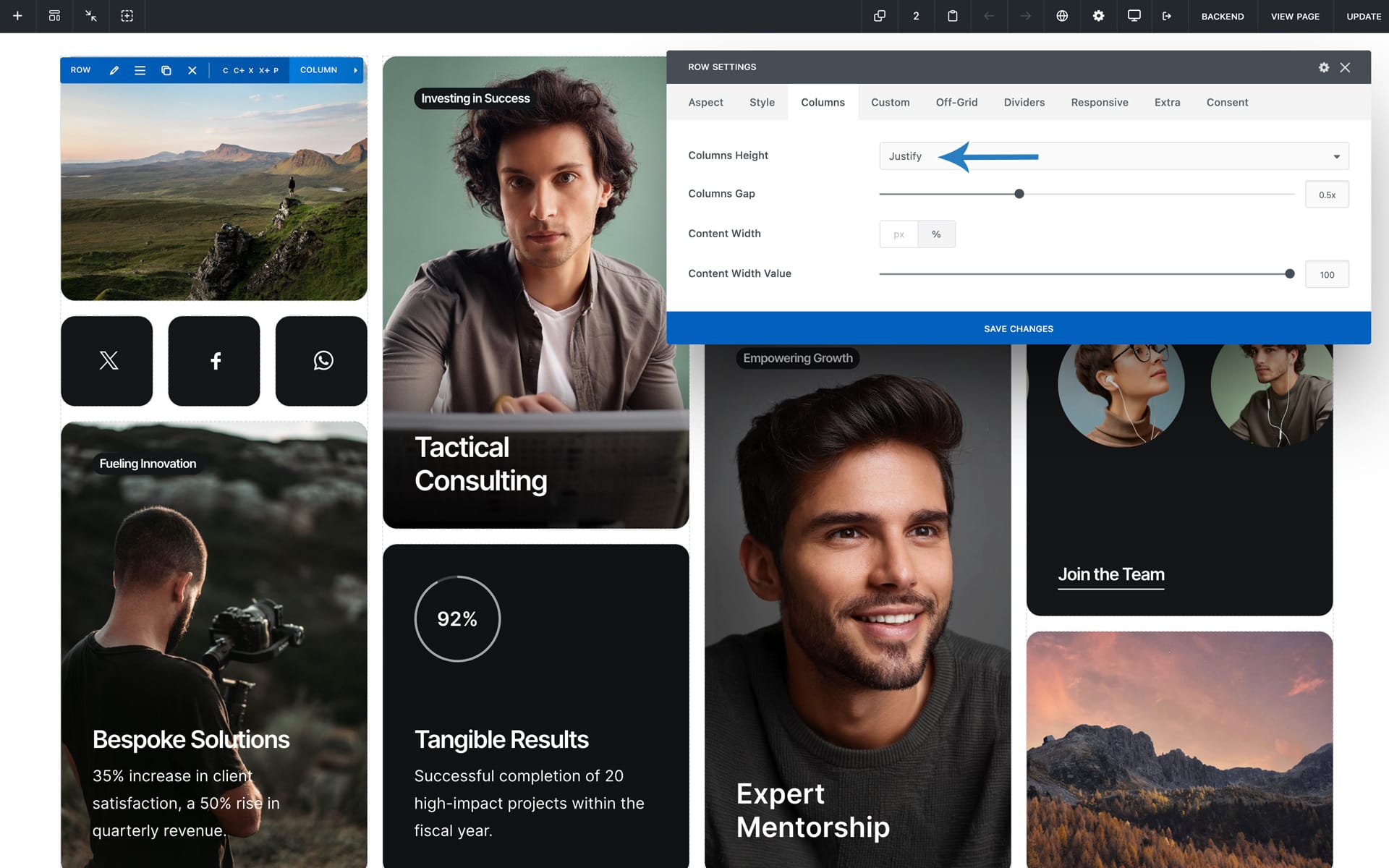
Task: Open the globe icon in top toolbar
Action: 1061,16
